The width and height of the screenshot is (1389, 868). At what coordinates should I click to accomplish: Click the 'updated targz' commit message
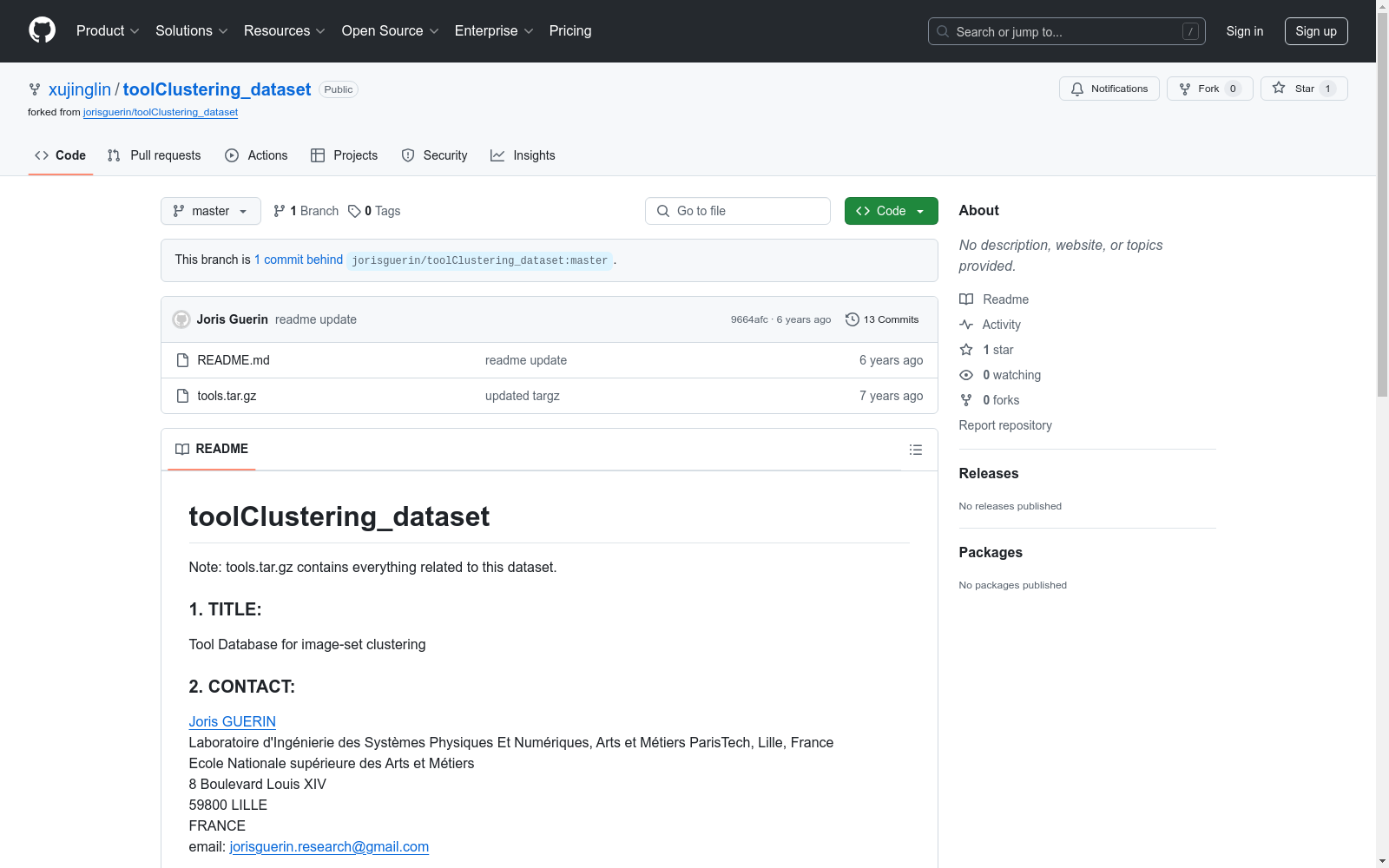click(x=523, y=396)
